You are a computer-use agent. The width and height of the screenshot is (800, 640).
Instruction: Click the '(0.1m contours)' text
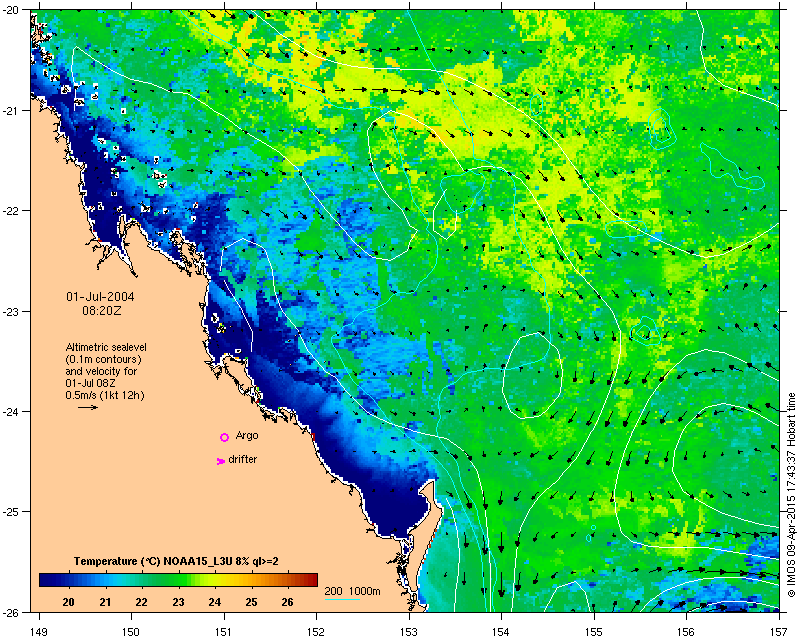pyautogui.click(x=104, y=359)
